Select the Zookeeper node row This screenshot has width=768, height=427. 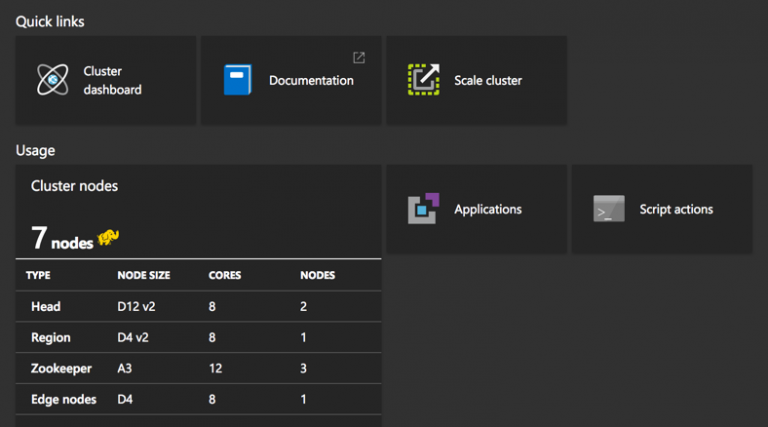click(198, 368)
